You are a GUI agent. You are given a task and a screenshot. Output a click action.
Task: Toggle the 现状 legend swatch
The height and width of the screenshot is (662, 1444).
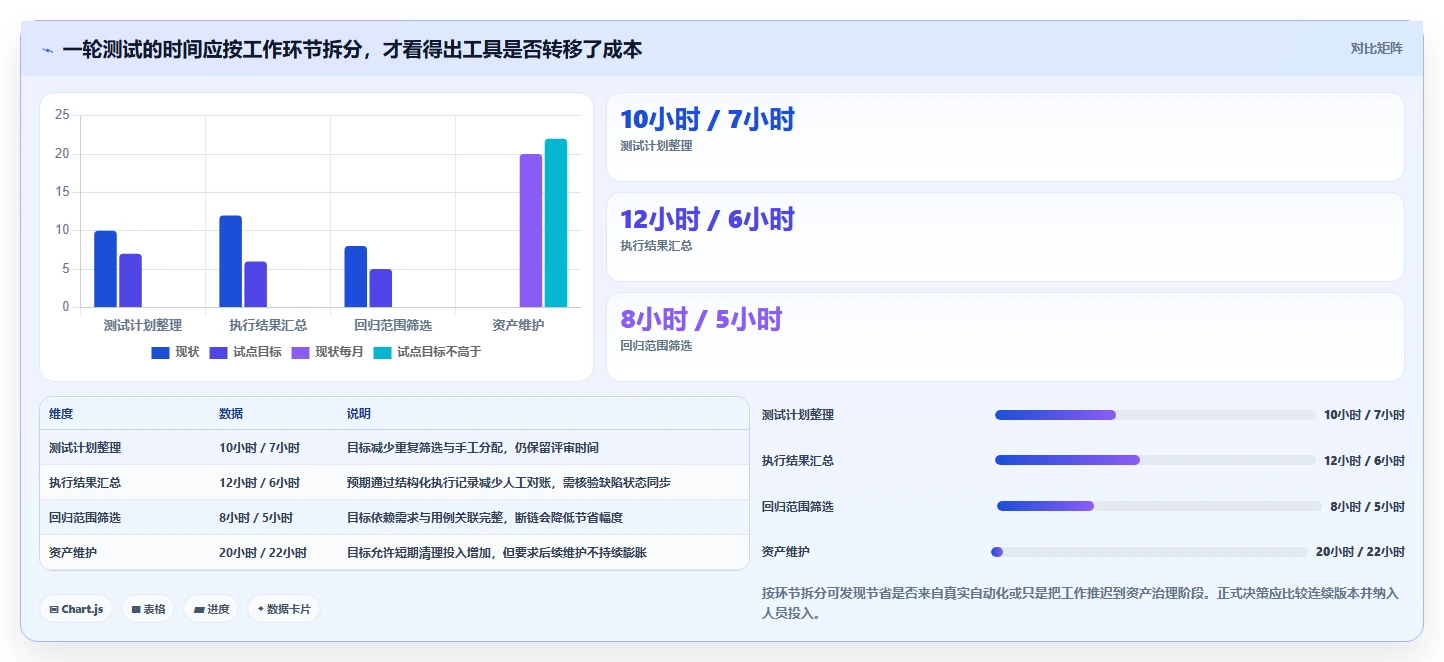161,352
